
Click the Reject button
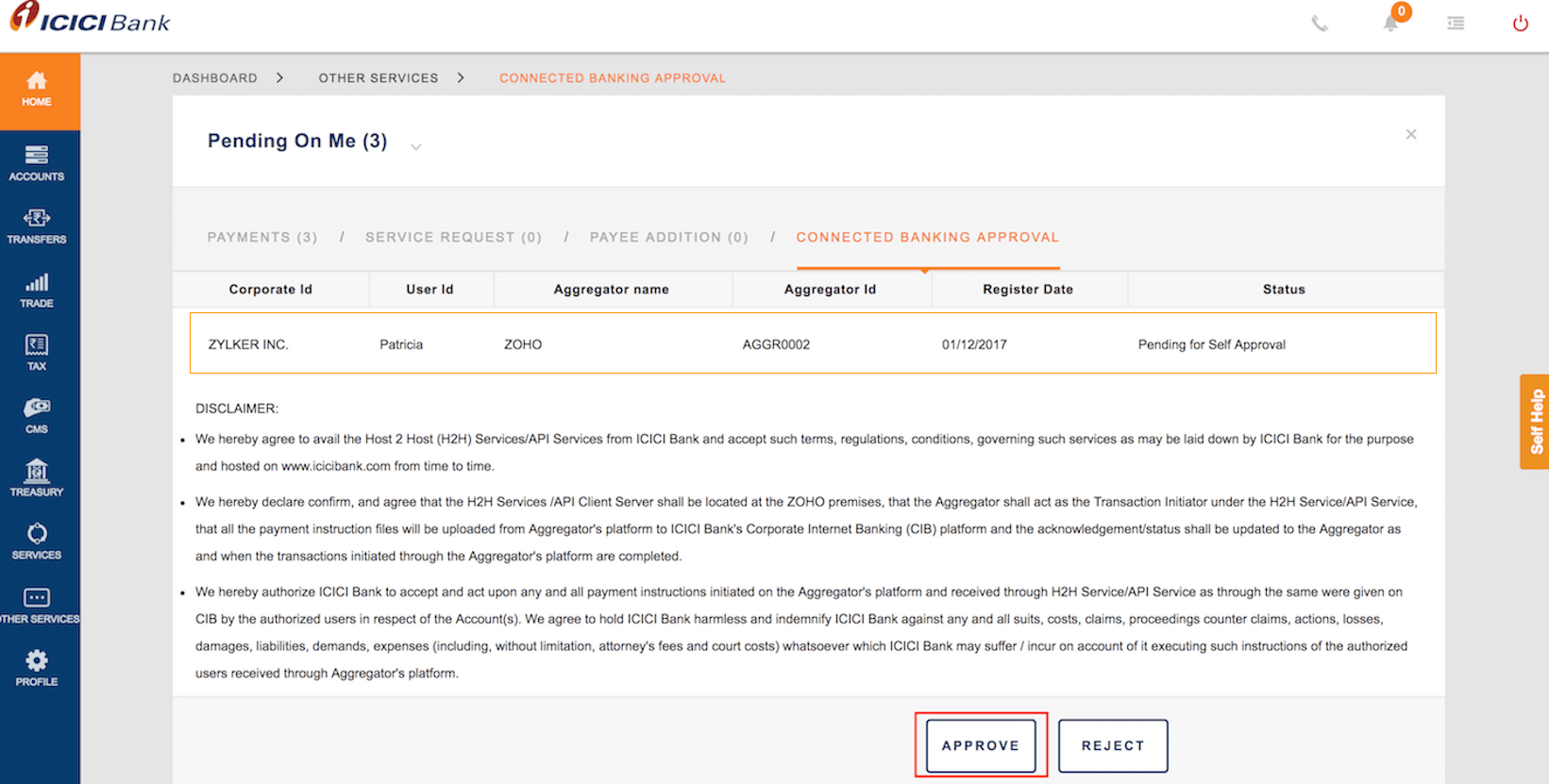pyautogui.click(x=1113, y=745)
